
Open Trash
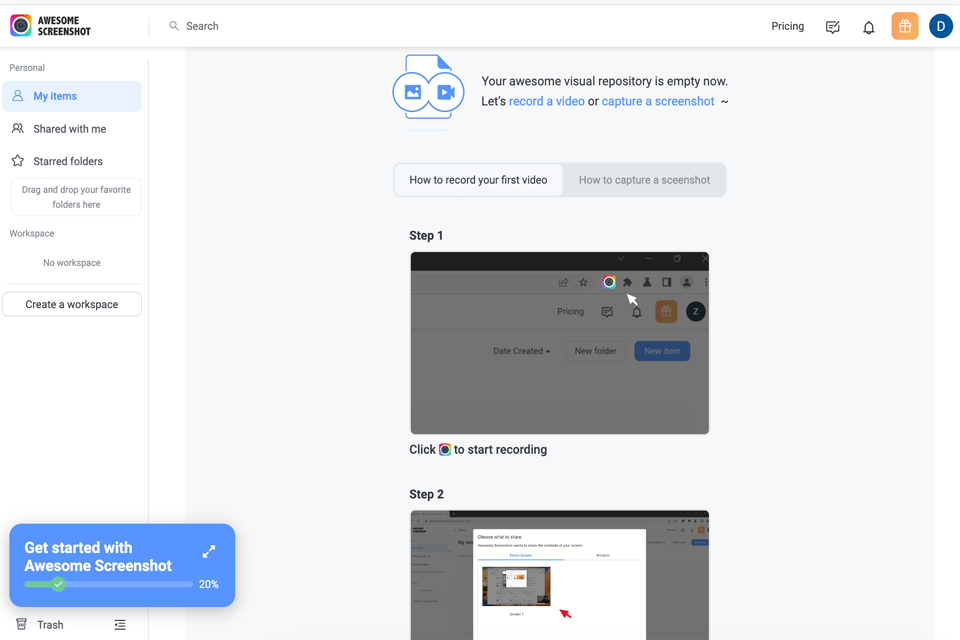(50, 625)
